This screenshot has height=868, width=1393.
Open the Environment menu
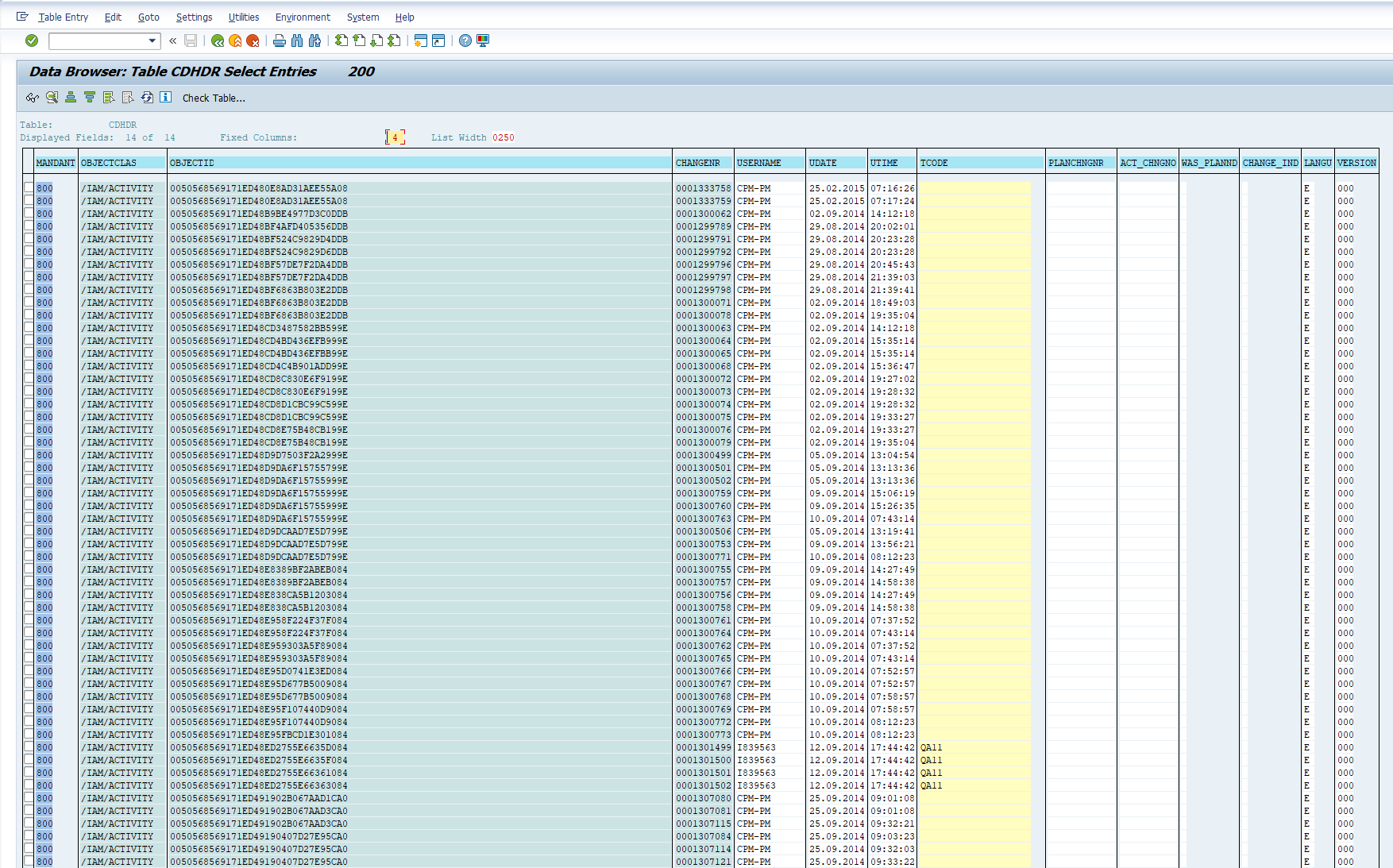point(303,17)
